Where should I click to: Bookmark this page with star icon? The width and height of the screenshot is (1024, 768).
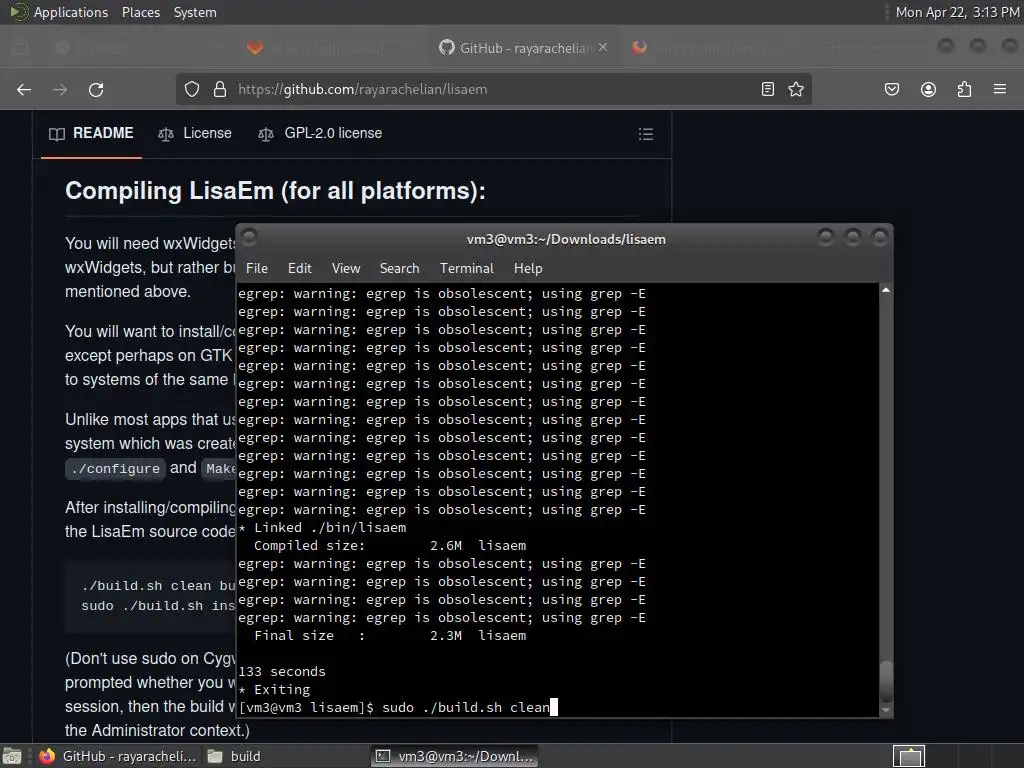pos(795,89)
